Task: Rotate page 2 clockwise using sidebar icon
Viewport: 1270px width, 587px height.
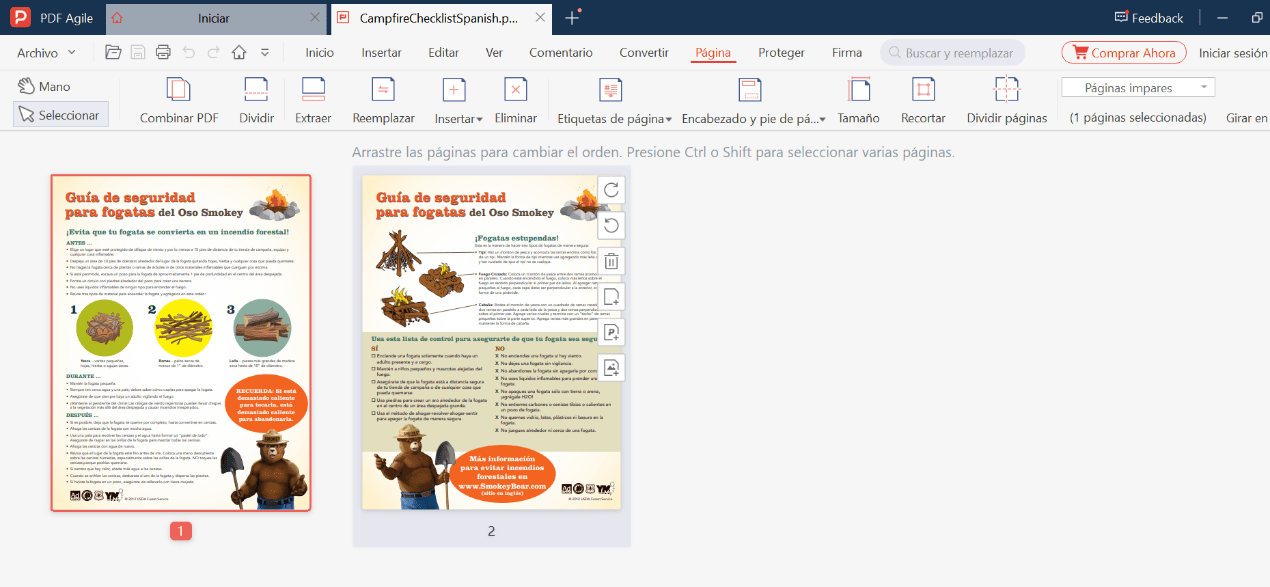Action: [610, 189]
